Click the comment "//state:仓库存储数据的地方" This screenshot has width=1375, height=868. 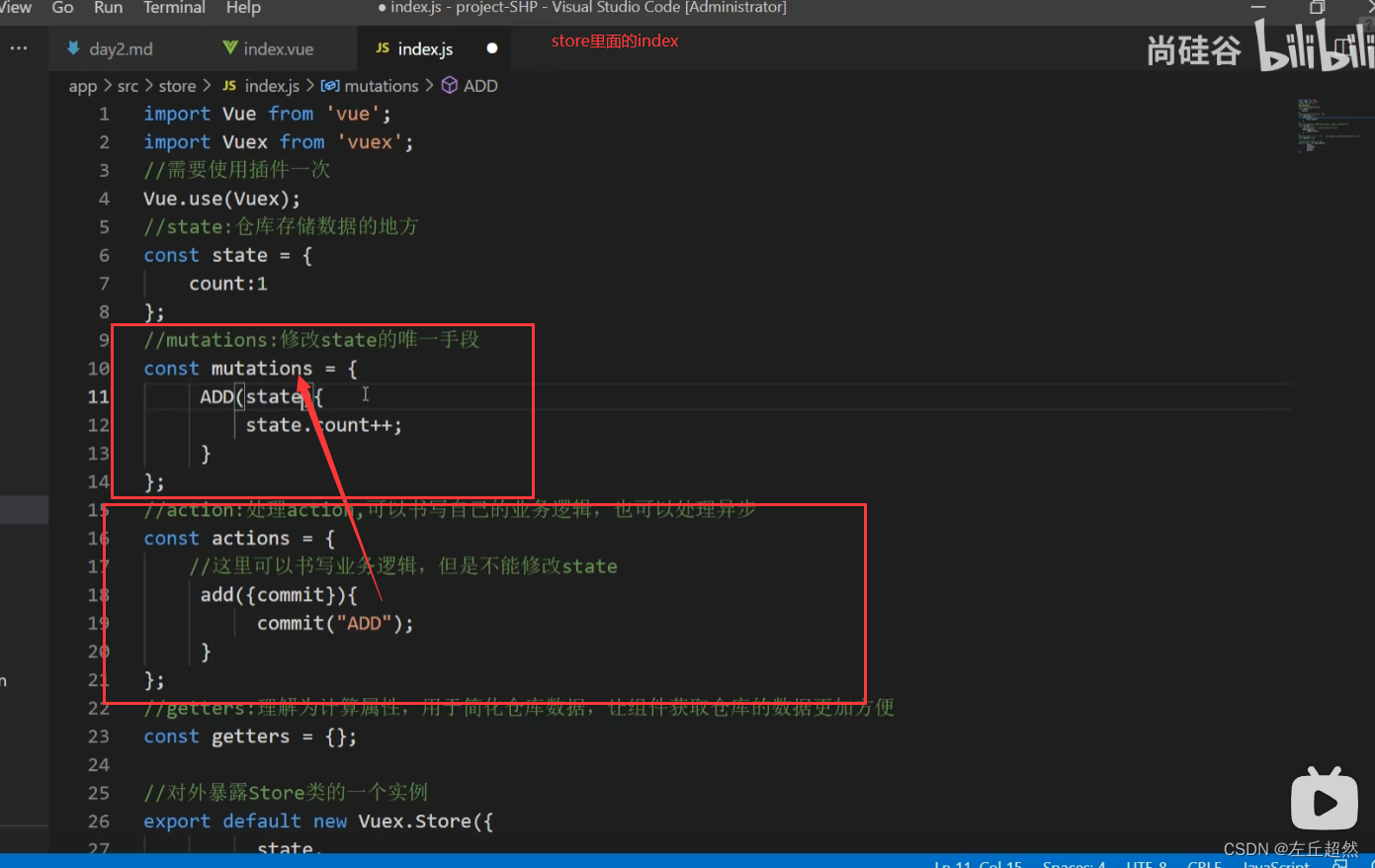(x=281, y=226)
